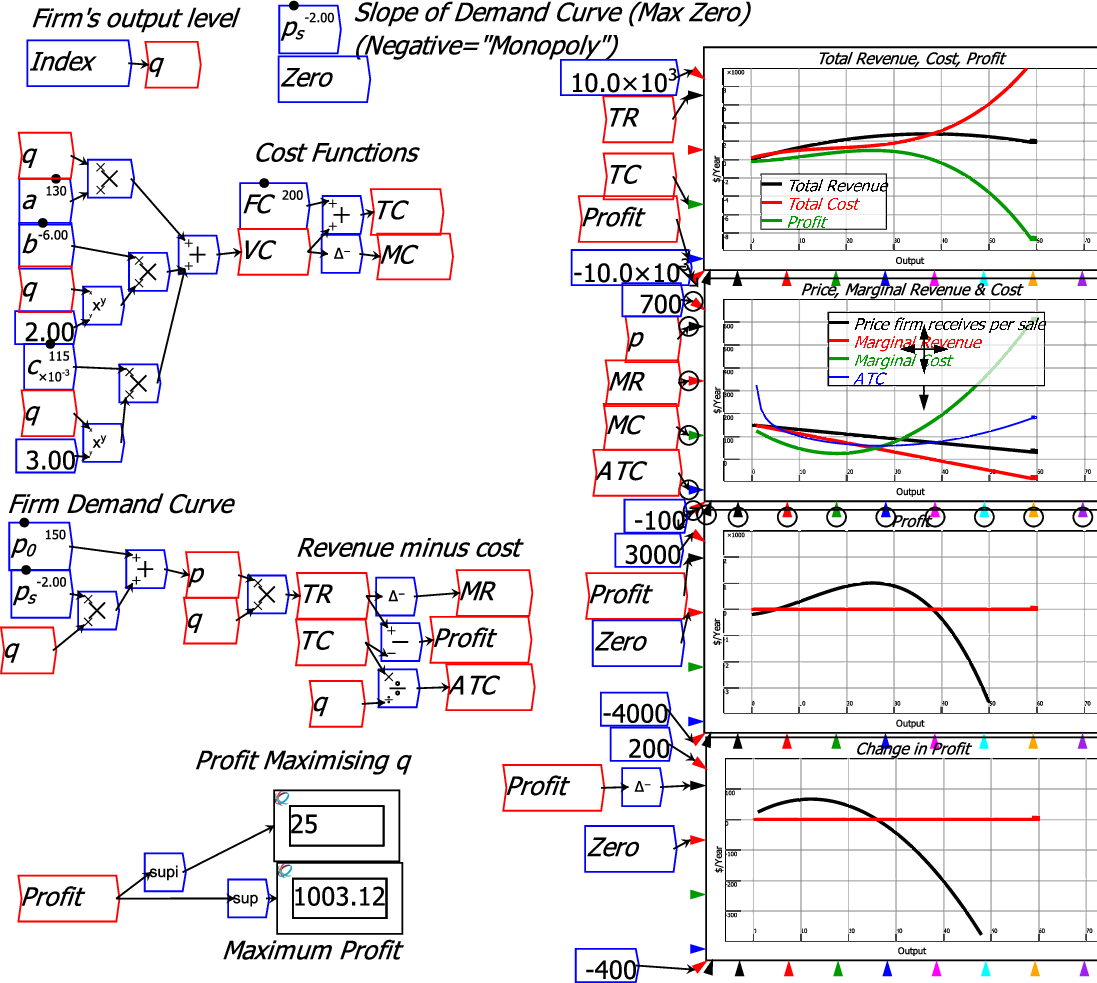Click the Revenue minus cost heading

[x=409, y=548]
